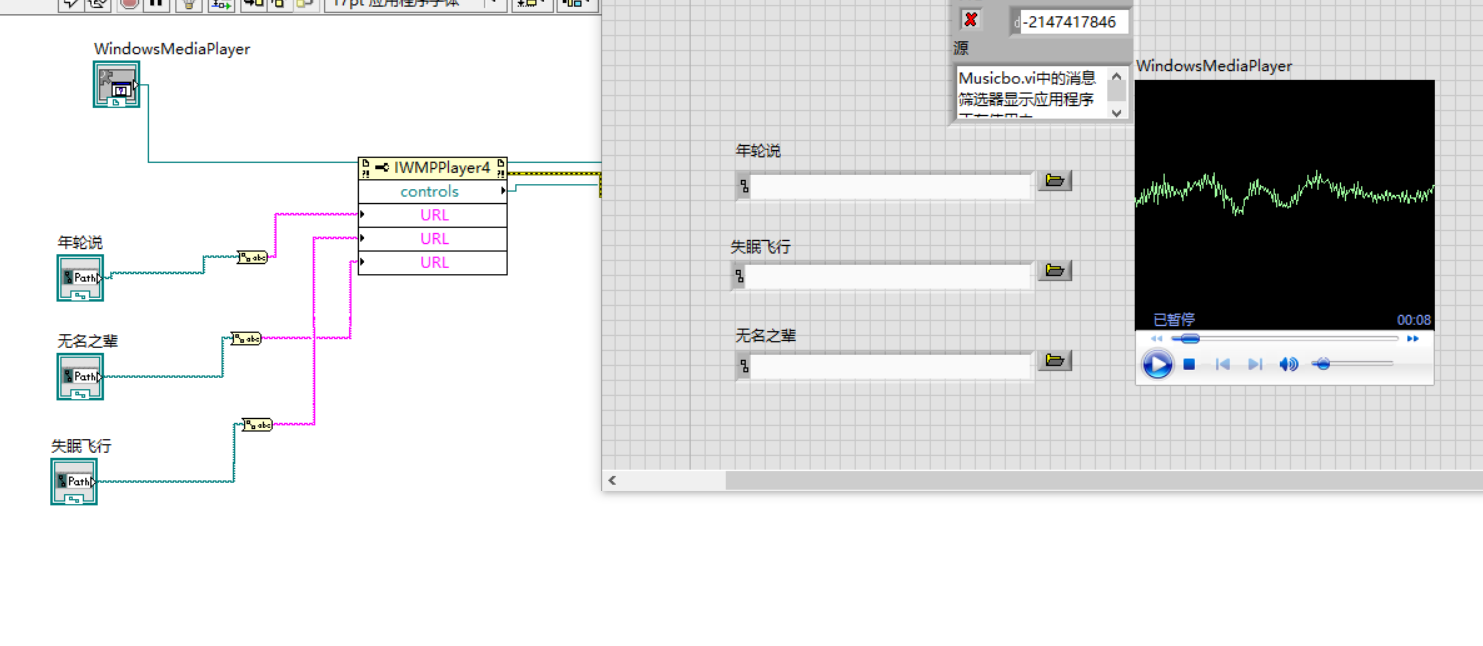Image resolution: width=1483 pixels, height=646 pixels.
Task: Stop playback in Windows Media Player
Action: (x=1189, y=364)
